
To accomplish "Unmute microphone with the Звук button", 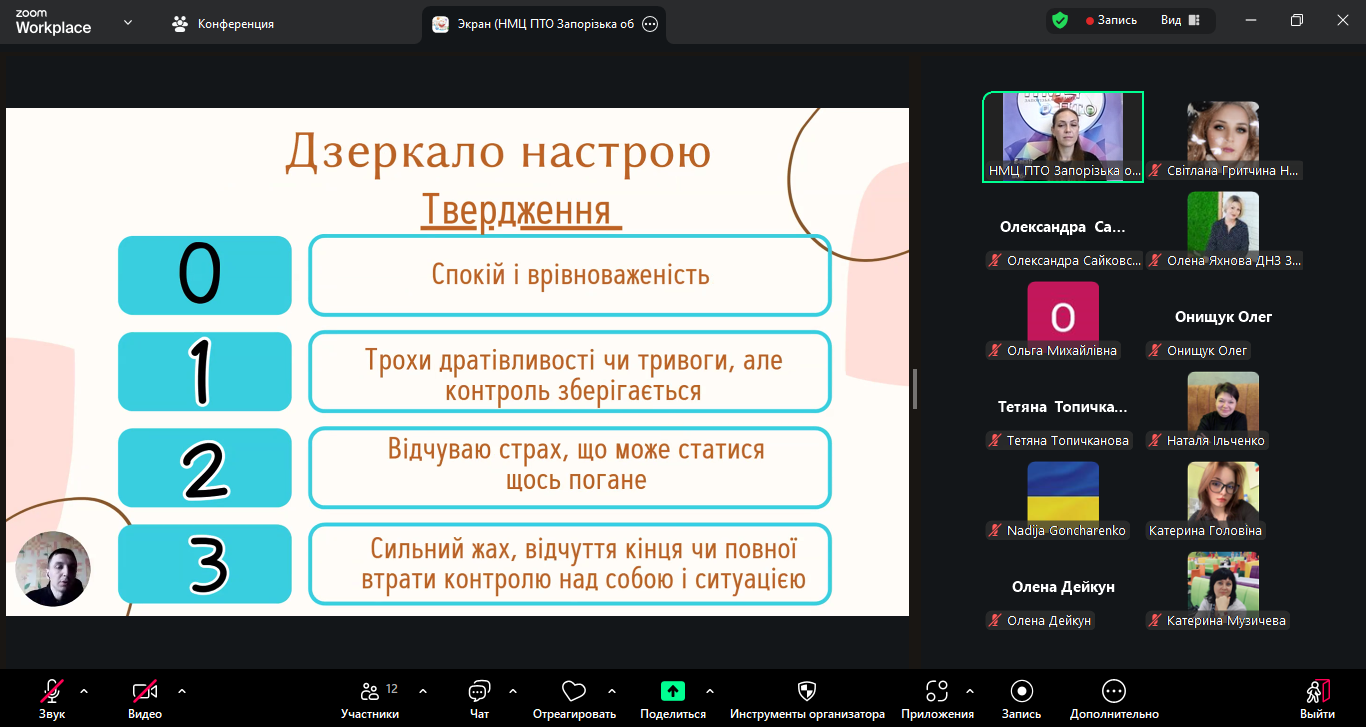I will (x=52, y=698).
